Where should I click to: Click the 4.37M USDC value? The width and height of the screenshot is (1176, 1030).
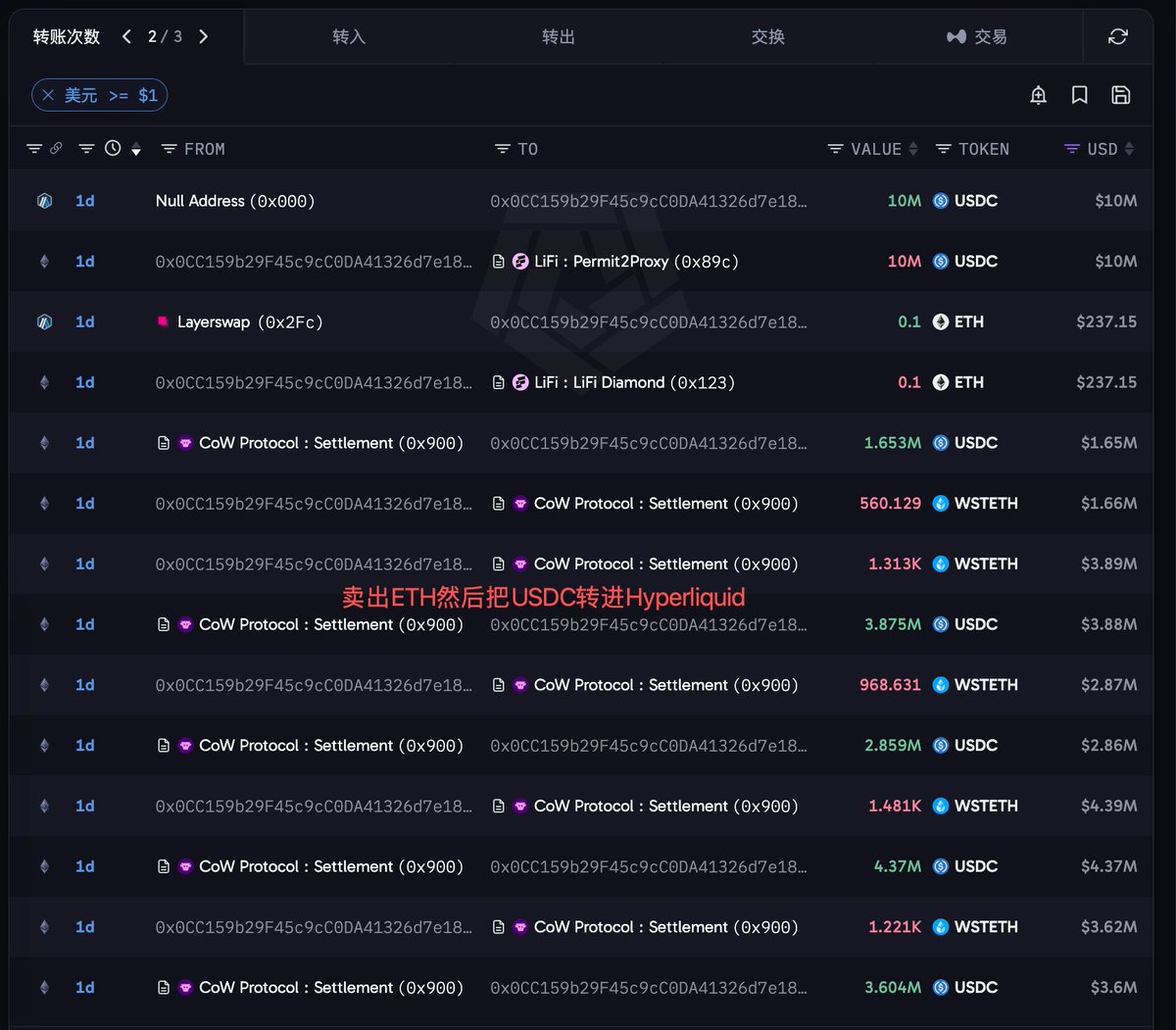coord(898,866)
